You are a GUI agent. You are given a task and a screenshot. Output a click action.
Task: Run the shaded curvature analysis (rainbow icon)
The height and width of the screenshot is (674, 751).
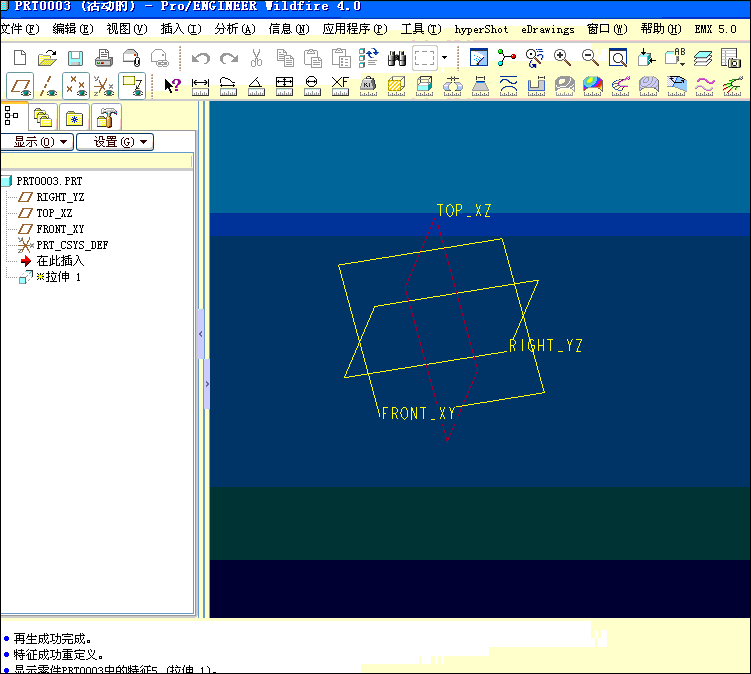coord(592,86)
